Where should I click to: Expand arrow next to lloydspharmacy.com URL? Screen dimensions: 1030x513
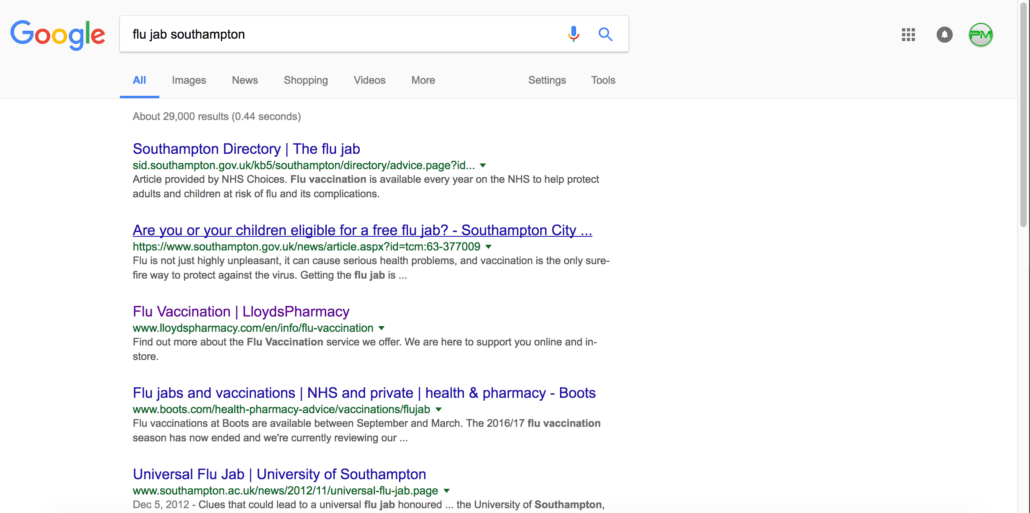(381, 328)
